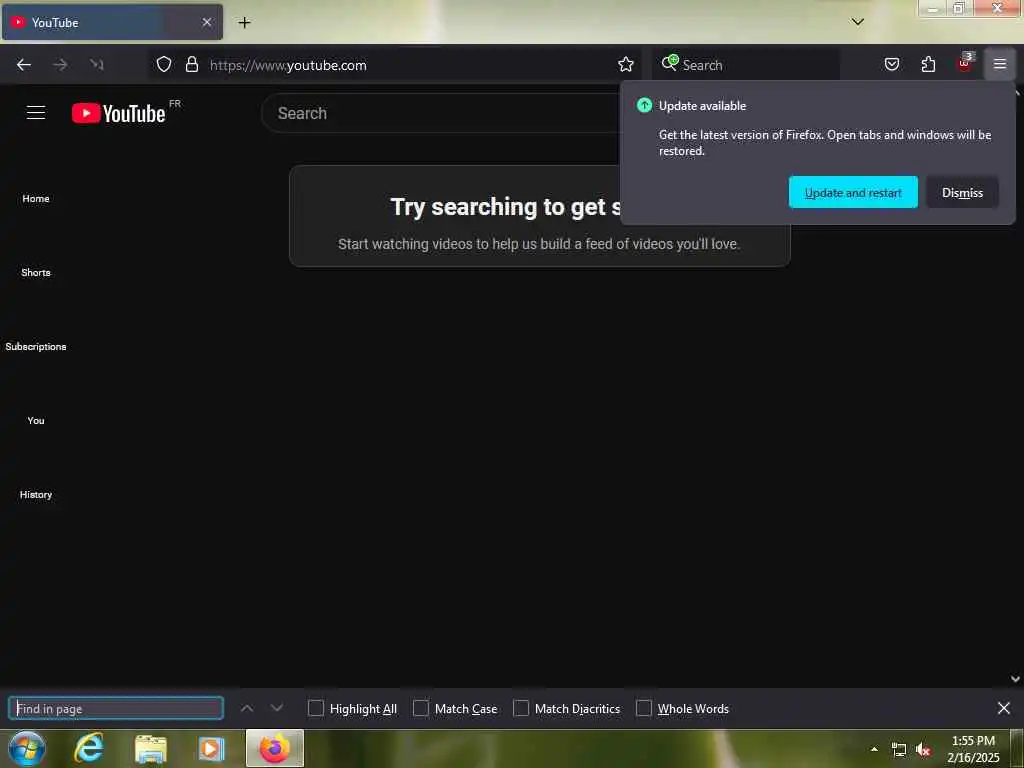Screen dimensions: 1024x768
Task: Launch Internet Explorer from taskbar
Action: tap(89, 748)
